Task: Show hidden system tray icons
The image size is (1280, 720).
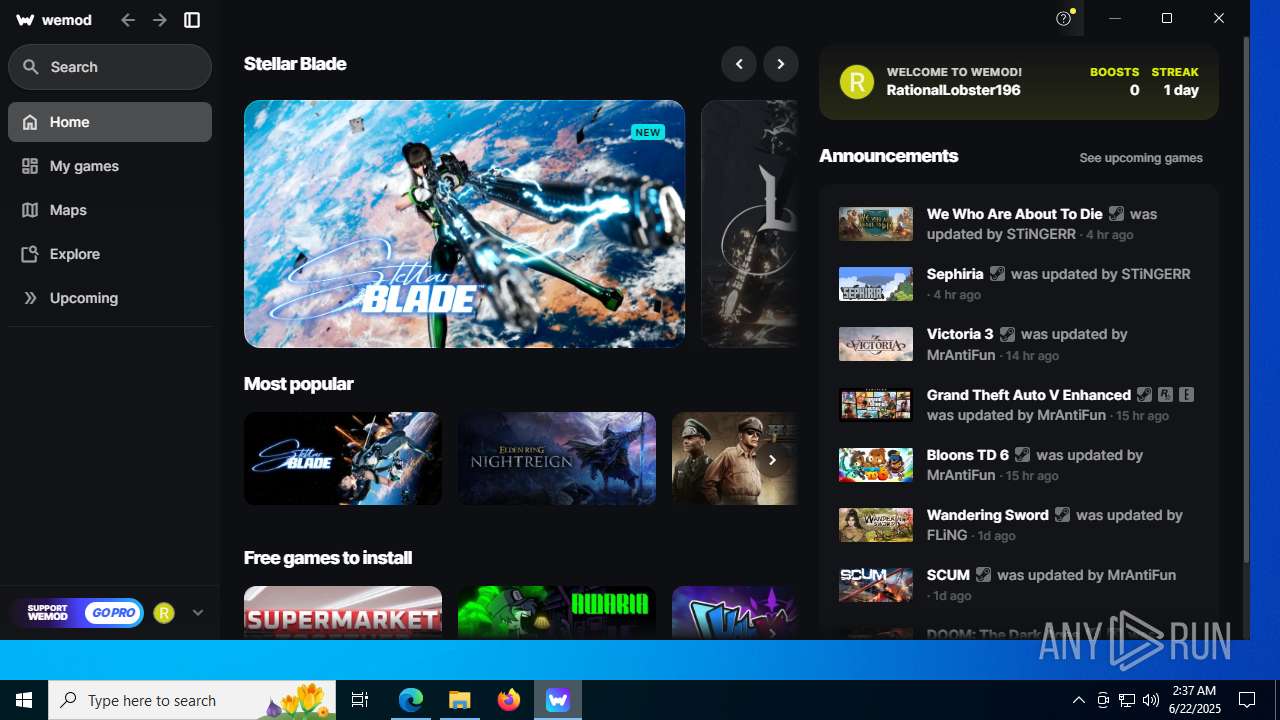Action: click(1078, 700)
